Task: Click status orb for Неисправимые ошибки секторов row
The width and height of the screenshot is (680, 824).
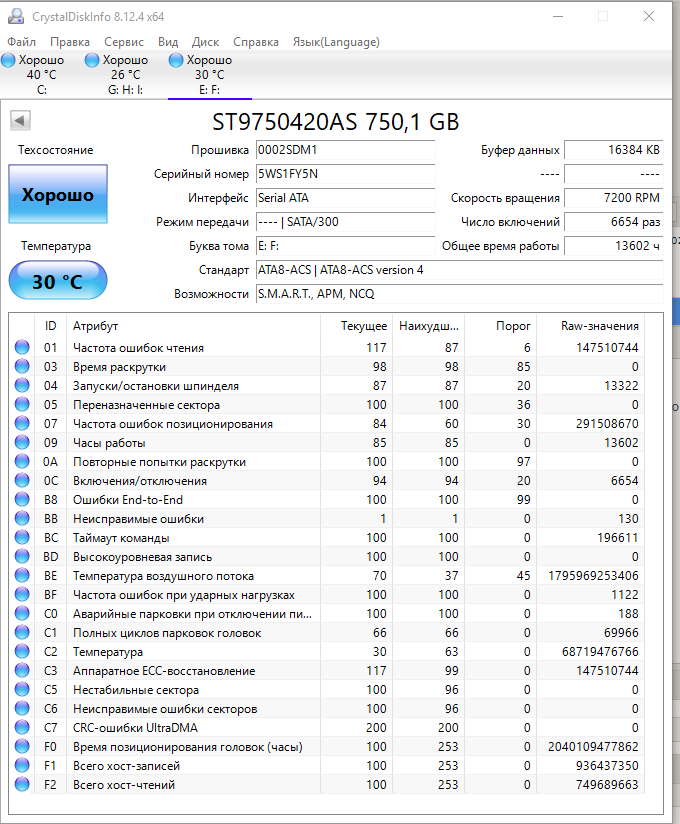Action: pos(22,708)
